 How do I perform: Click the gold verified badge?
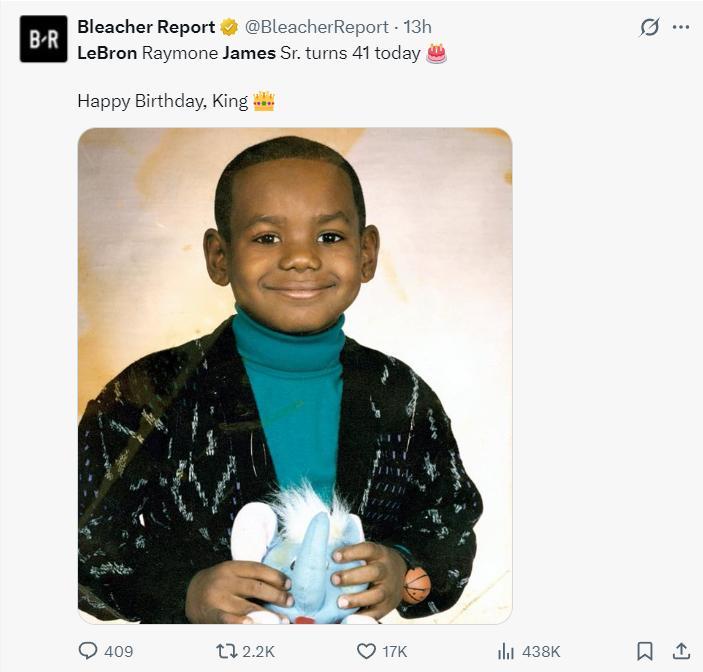pyautogui.click(x=229, y=27)
